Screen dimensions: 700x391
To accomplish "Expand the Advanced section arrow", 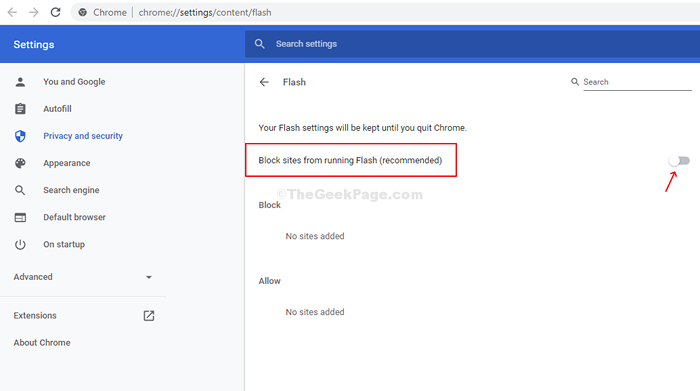I will [x=149, y=277].
